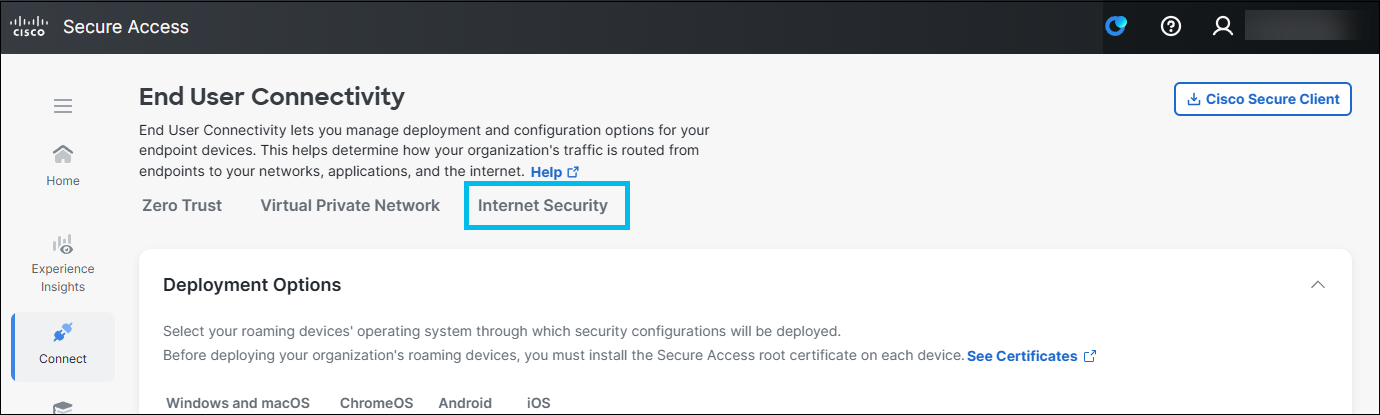Select the Windows and macOS tab
This screenshot has height=415, width=1380.
tap(238, 403)
